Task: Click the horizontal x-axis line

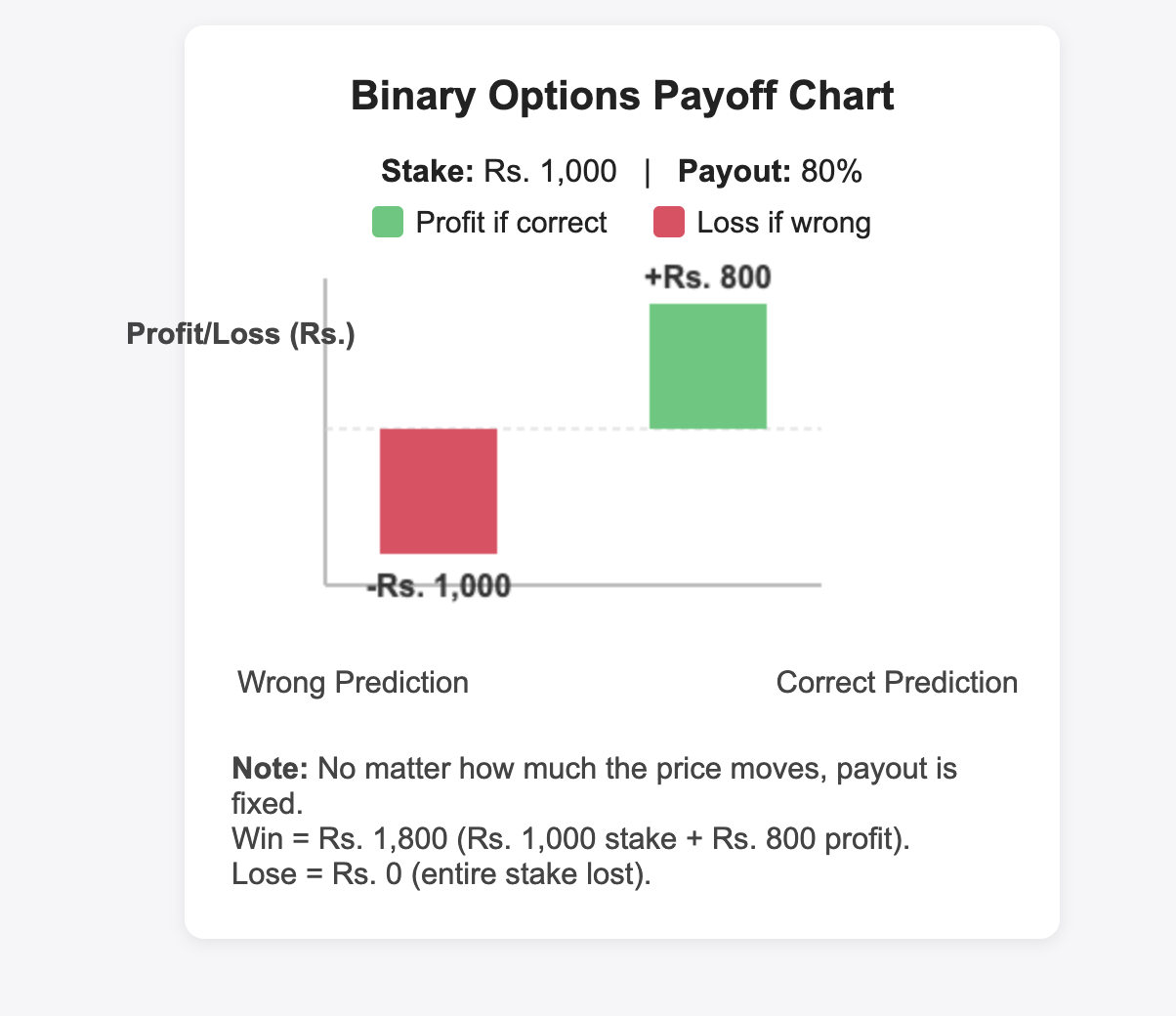Action: tap(573, 584)
